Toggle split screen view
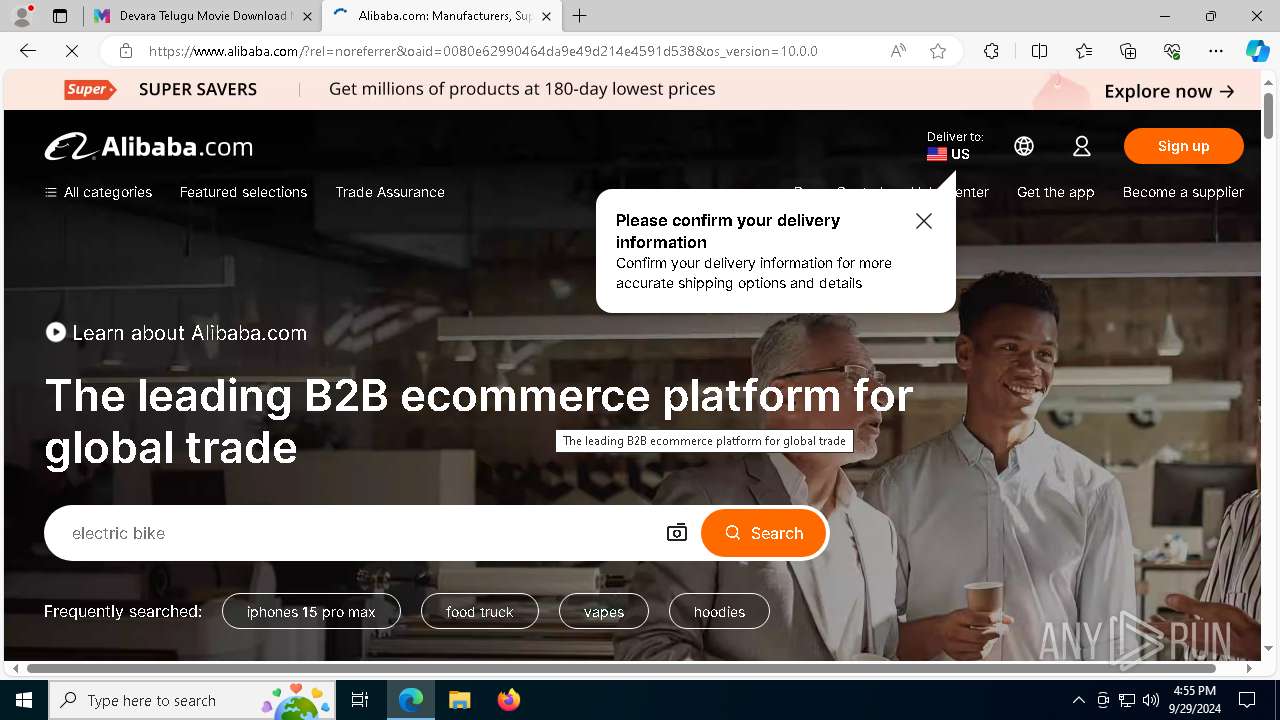The width and height of the screenshot is (1280, 720). point(1039,51)
